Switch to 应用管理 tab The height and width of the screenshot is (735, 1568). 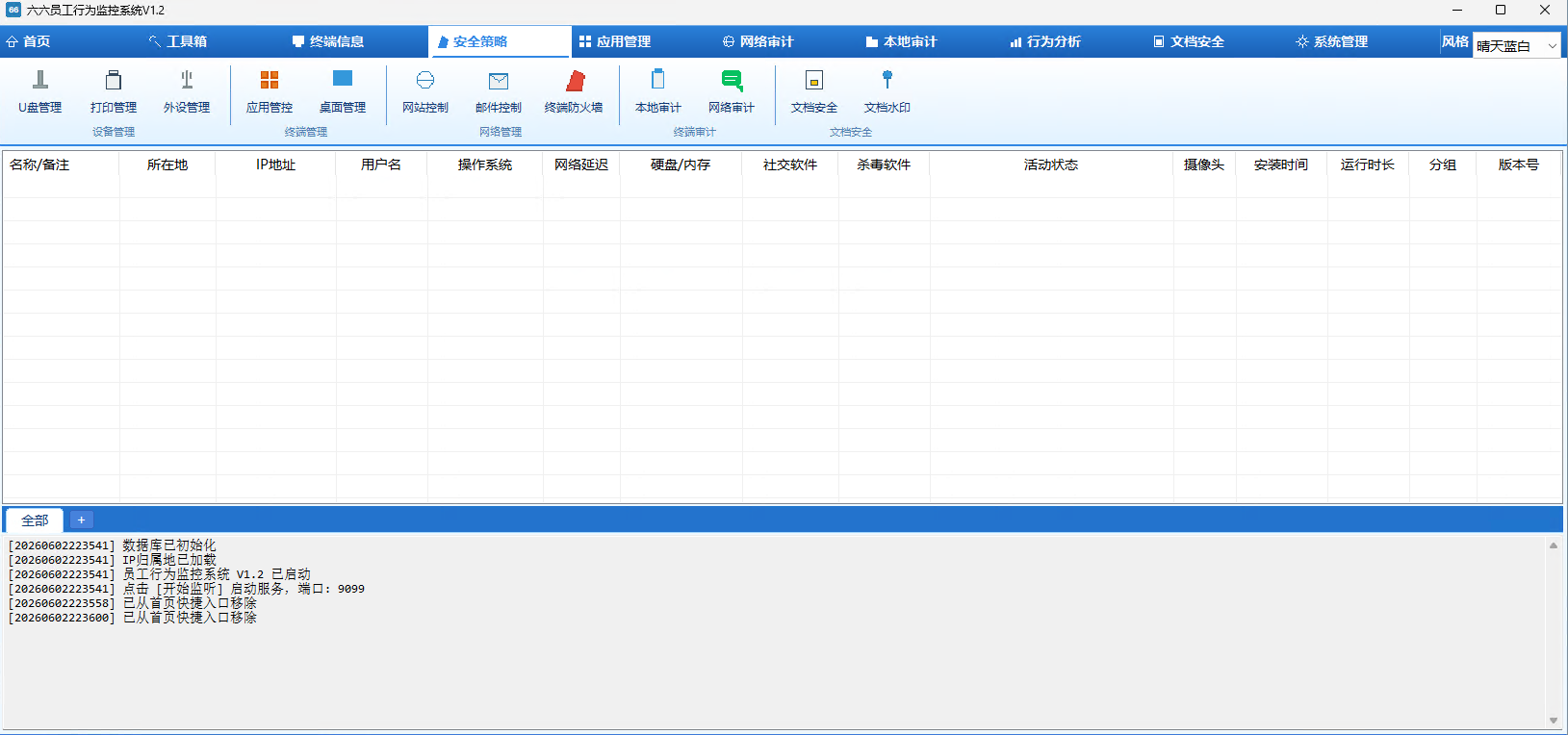pos(615,41)
